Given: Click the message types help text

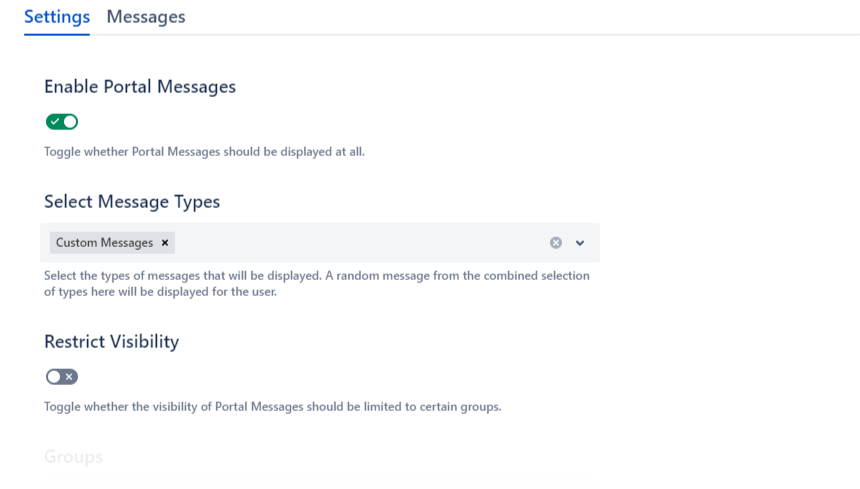Looking at the screenshot, I should click(x=317, y=283).
